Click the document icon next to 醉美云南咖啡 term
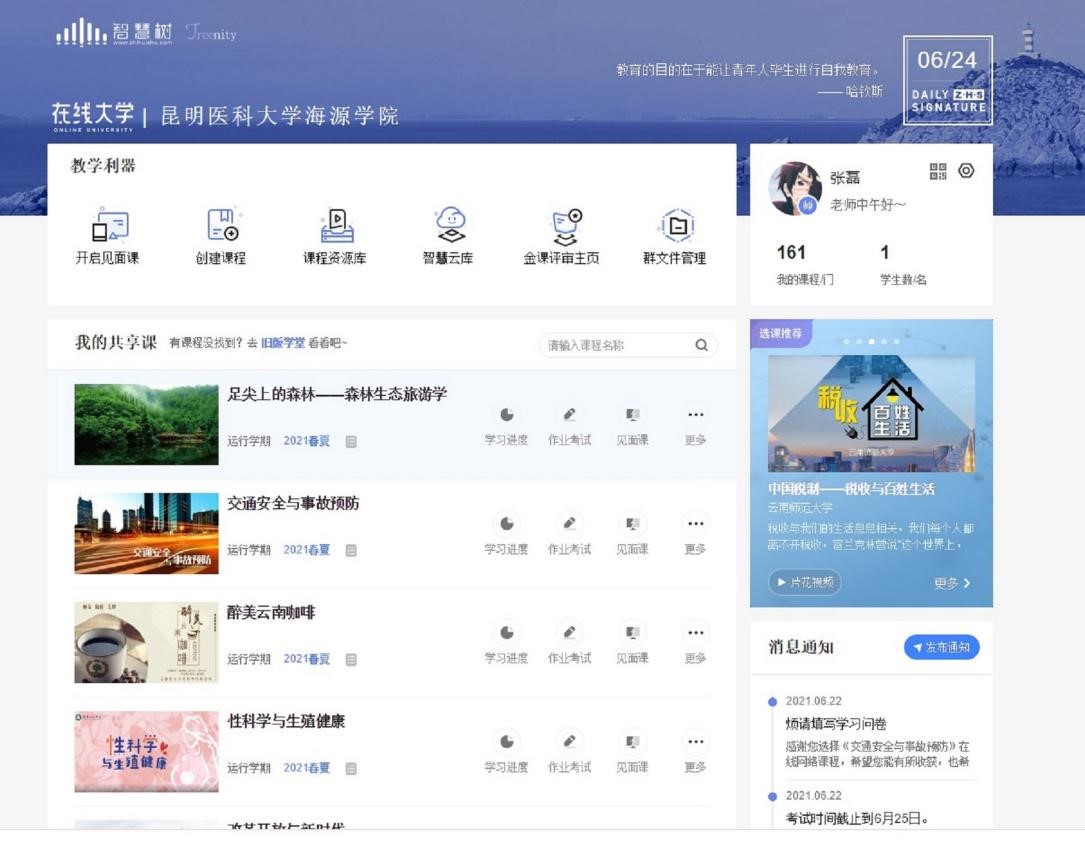 click(x=351, y=659)
